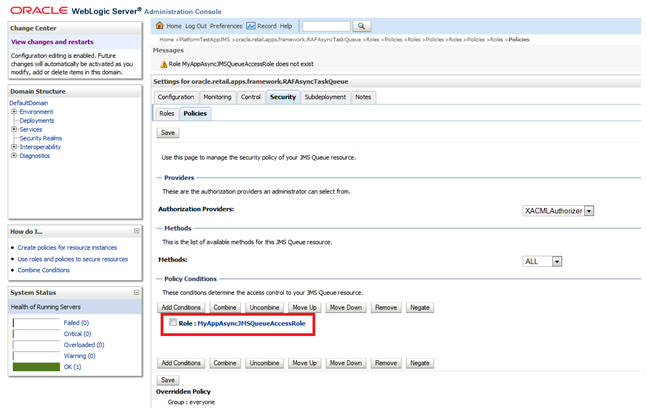Image resolution: width=647 pixels, height=408 pixels.
Task: Click the lower Move Up button
Action: [x=305, y=363]
